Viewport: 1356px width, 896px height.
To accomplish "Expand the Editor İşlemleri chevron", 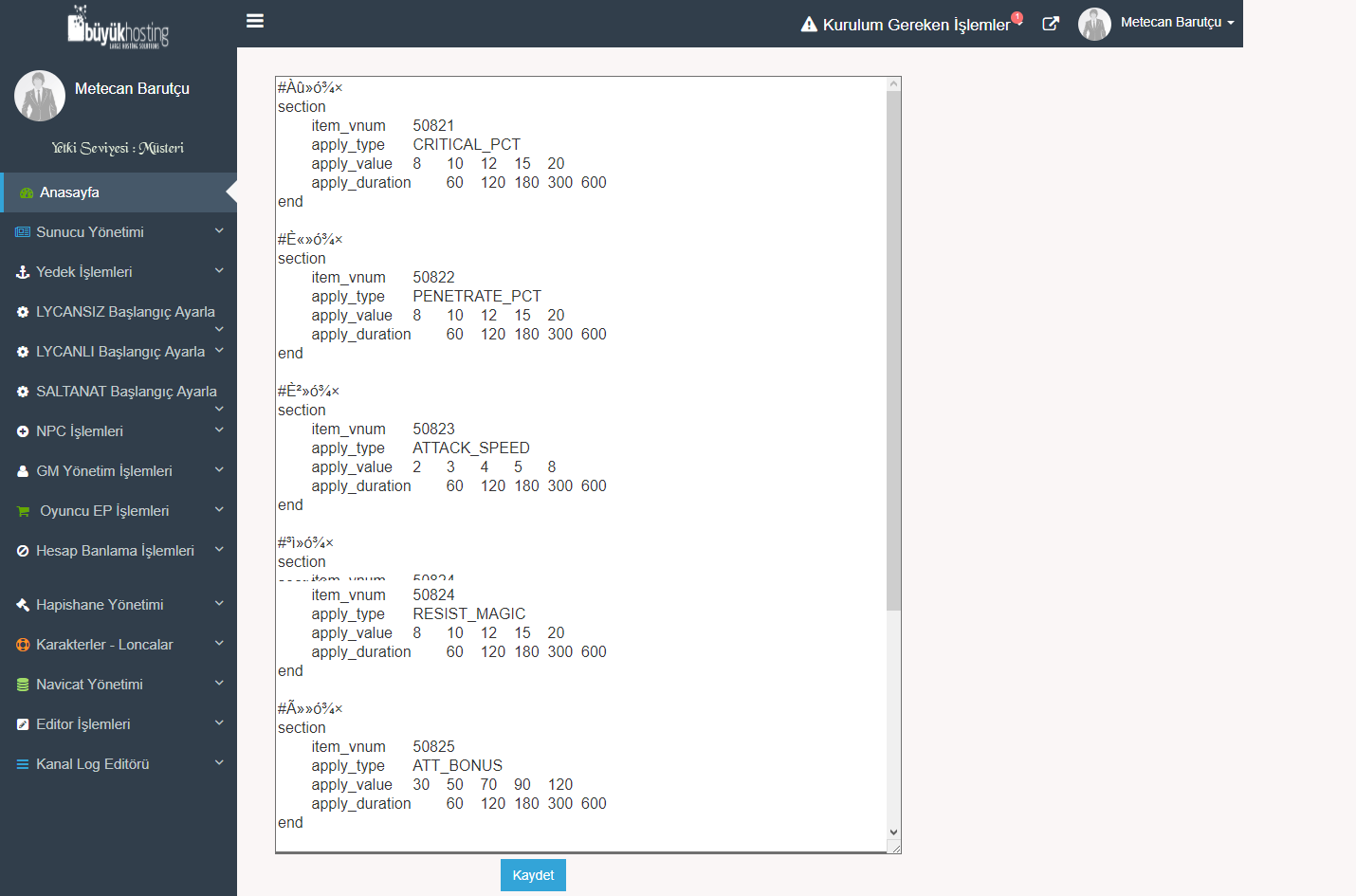I will (219, 722).
